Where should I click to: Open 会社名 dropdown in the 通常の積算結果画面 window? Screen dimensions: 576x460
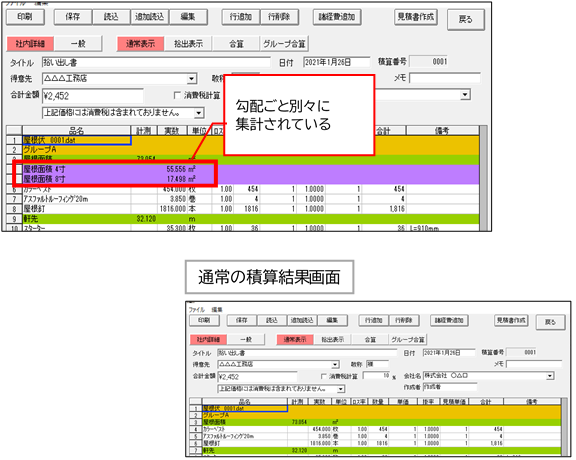550,376
